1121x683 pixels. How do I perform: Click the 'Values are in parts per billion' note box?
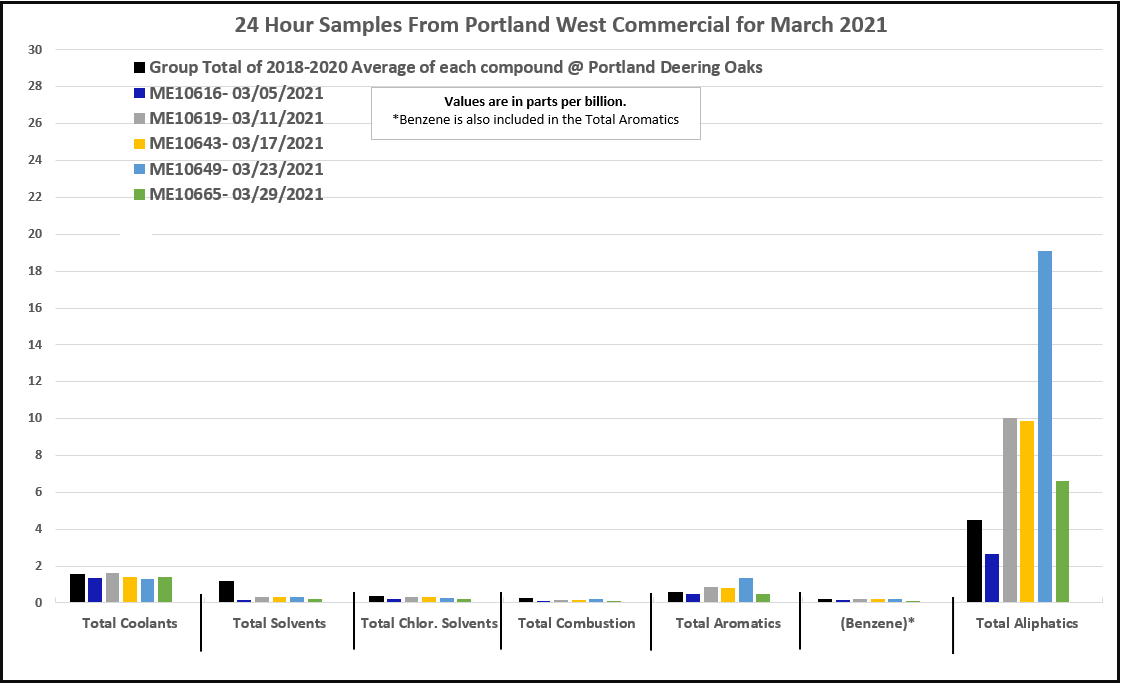coord(535,112)
